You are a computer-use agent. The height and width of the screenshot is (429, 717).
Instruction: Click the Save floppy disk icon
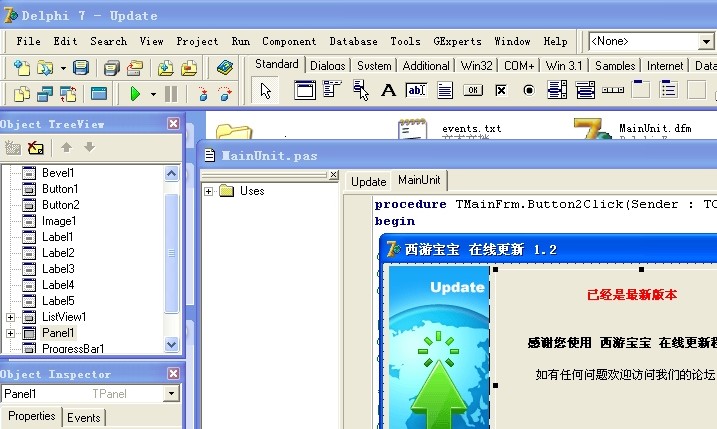point(81,68)
